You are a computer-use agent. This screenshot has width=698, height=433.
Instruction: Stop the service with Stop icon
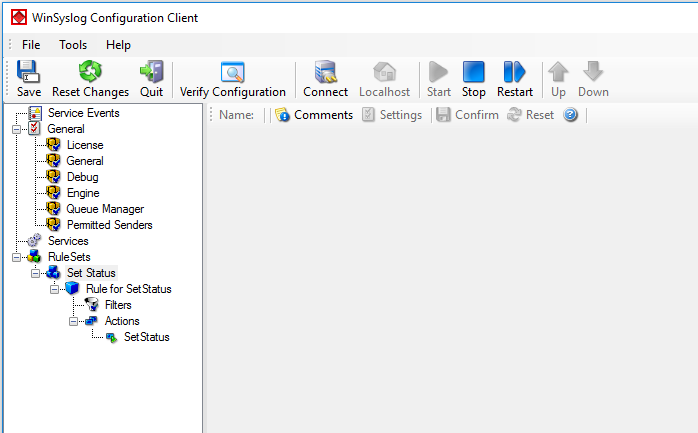[x=474, y=72]
